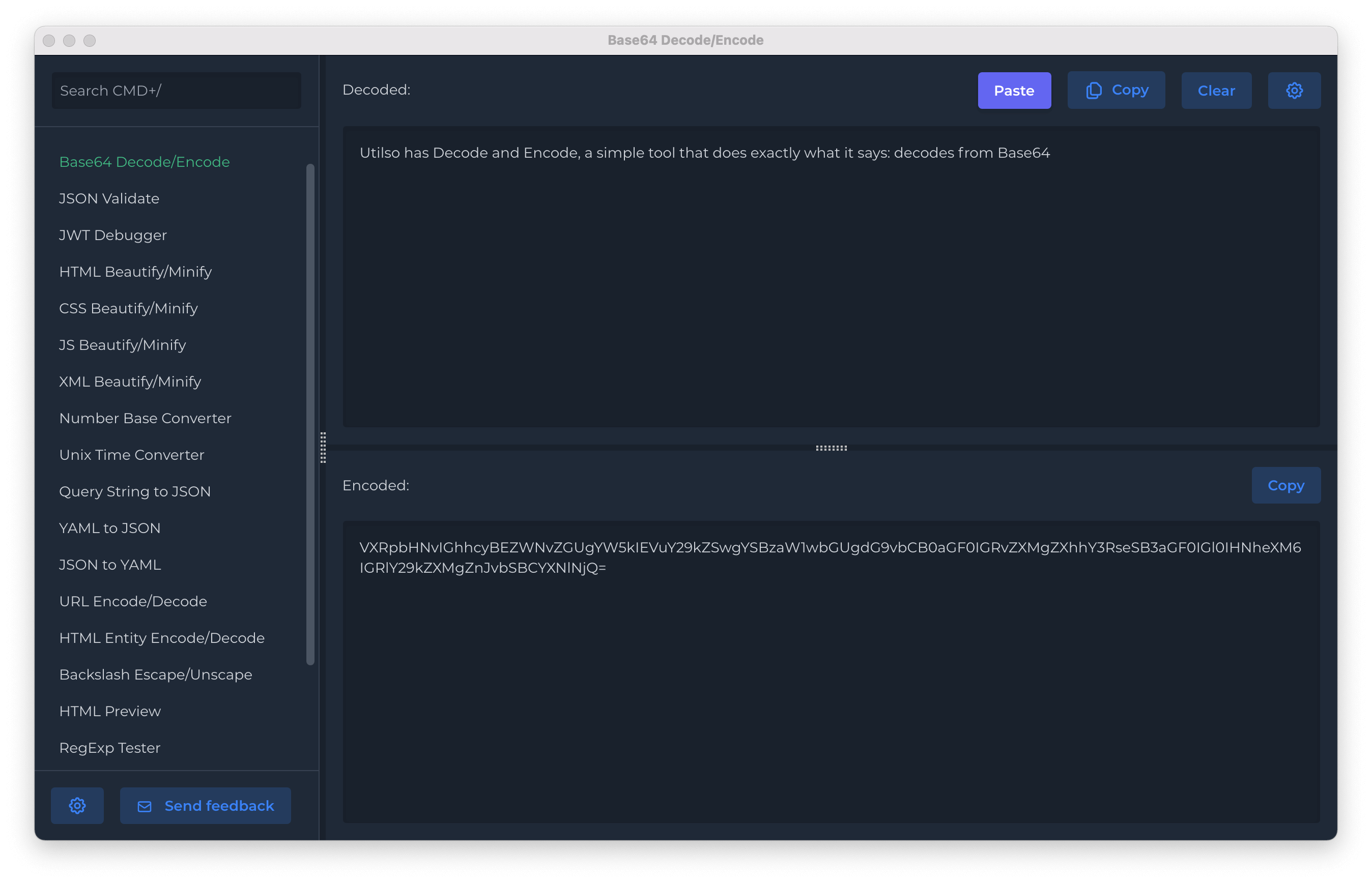Select Query String to JSON
This screenshot has height=883, width=1372.
pyautogui.click(x=135, y=491)
